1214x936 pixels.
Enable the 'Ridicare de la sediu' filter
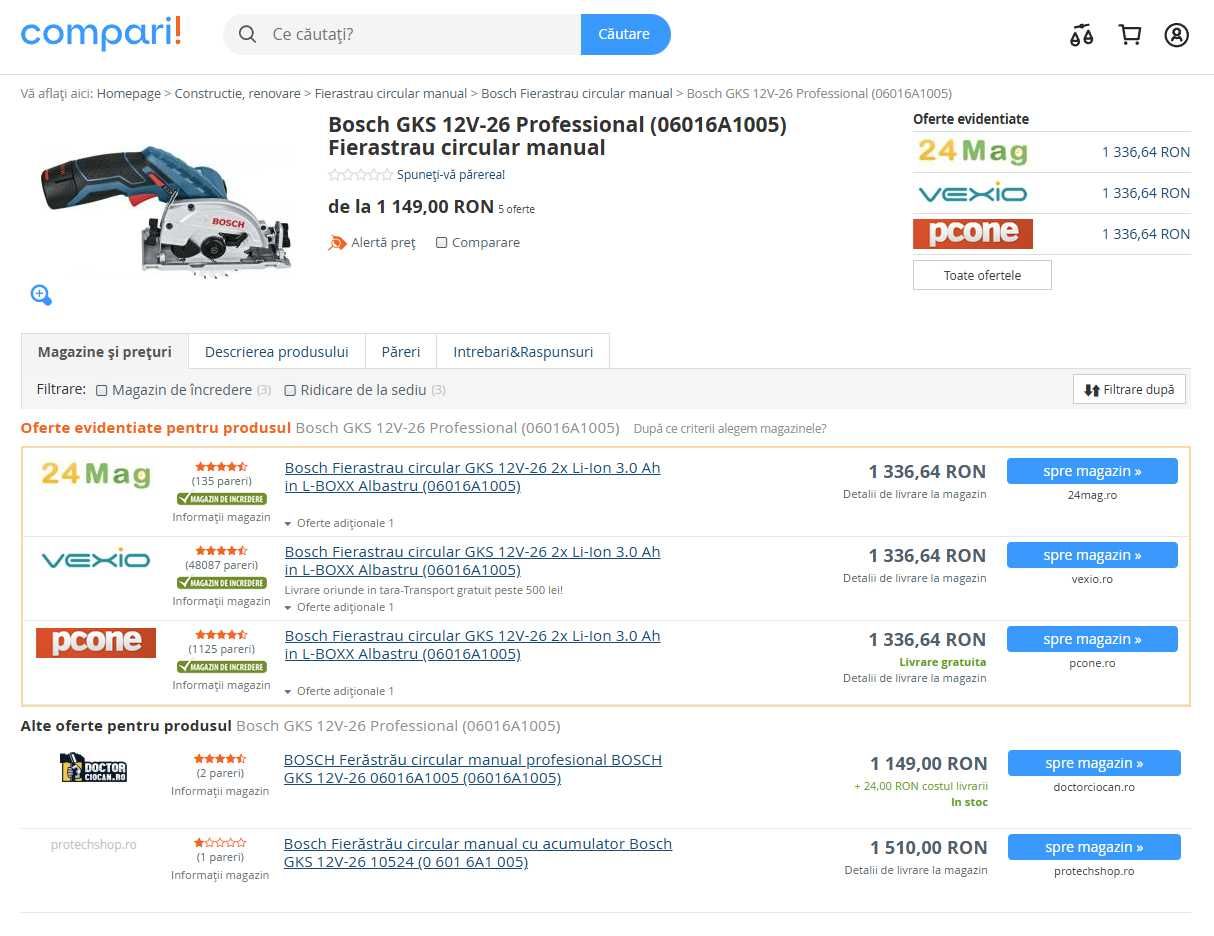[290, 391]
